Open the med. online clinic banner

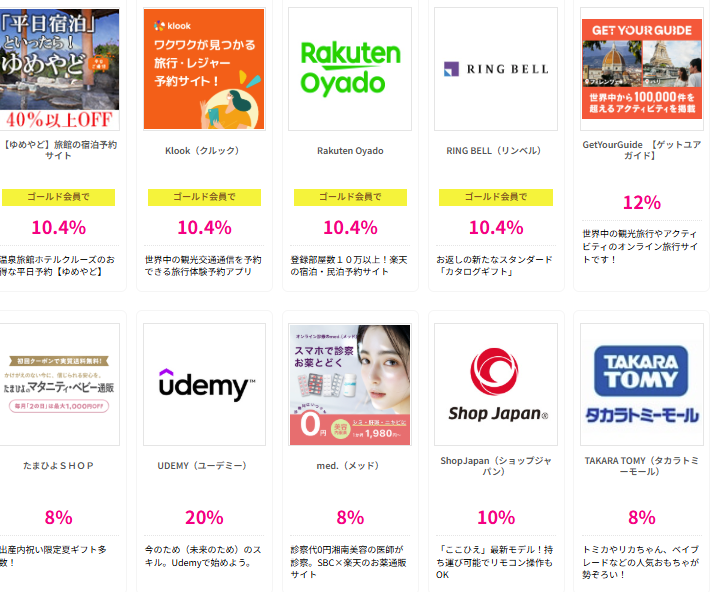click(x=350, y=385)
